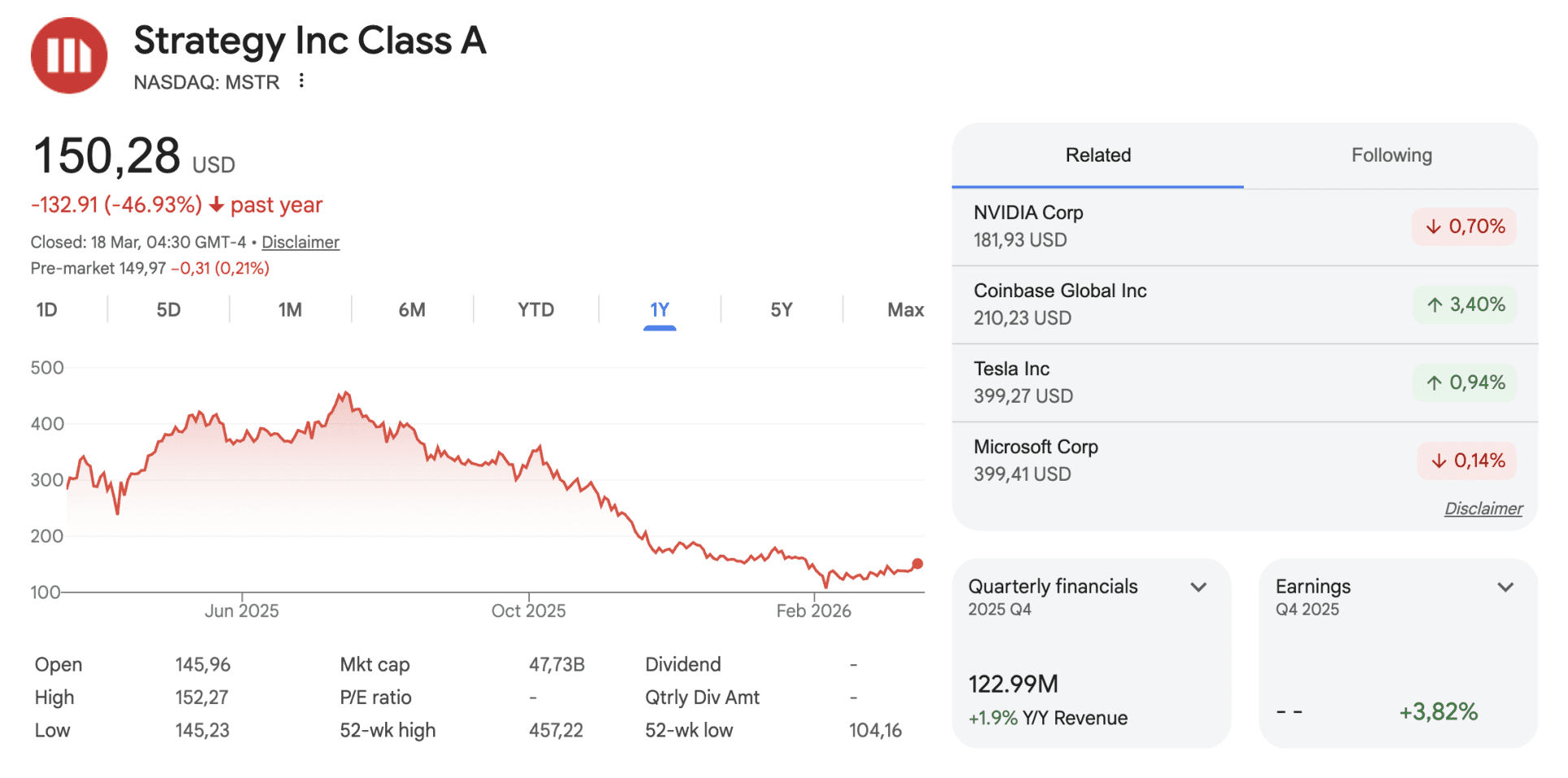This screenshot has width=1568, height=778.
Task: Click the red down-arrow badge for NVIDIA Corp
Action: 1464,227
